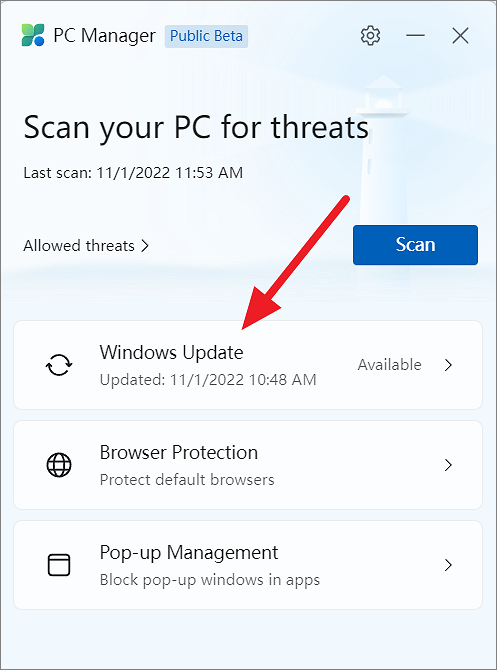The height and width of the screenshot is (670, 497).
Task: Click the Last scan timestamp text
Action: tap(133, 173)
